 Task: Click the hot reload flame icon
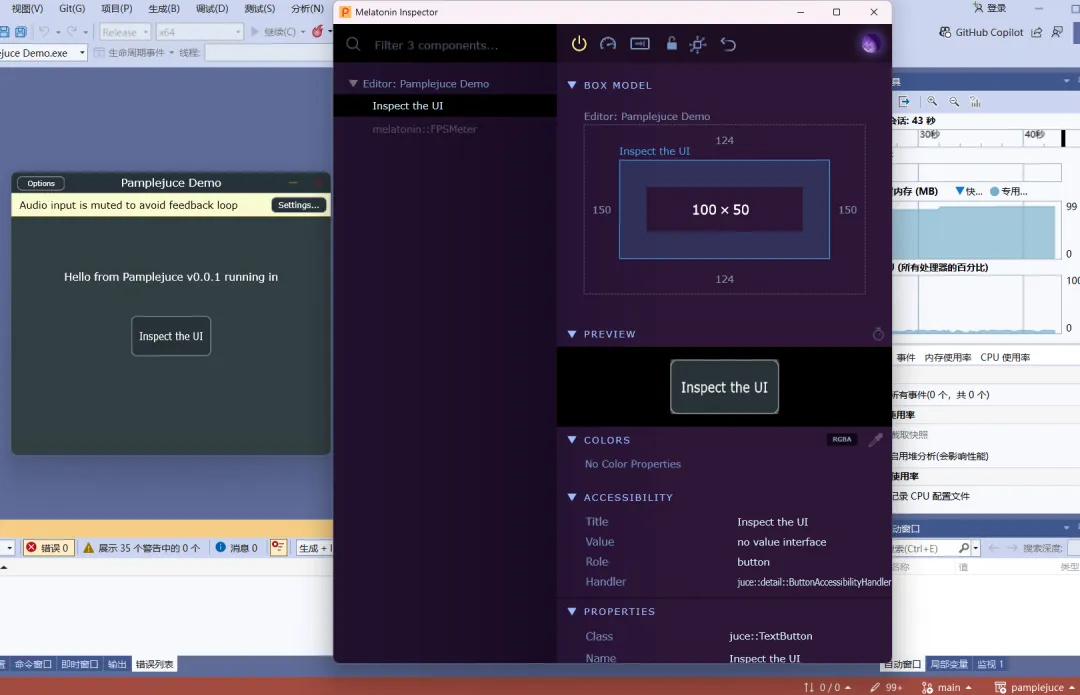click(x=318, y=32)
